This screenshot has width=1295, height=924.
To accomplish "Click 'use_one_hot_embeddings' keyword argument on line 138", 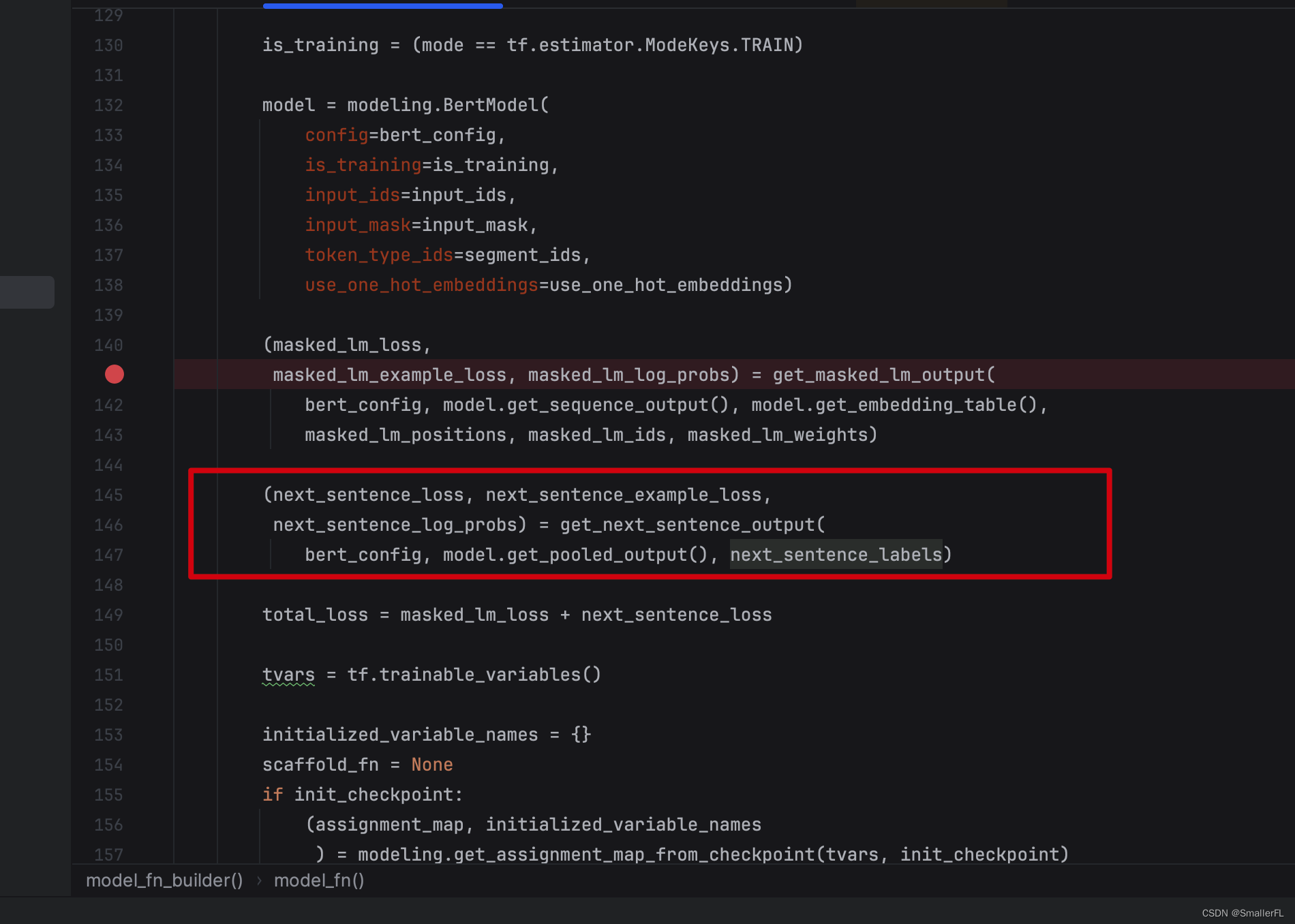I will [421, 285].
